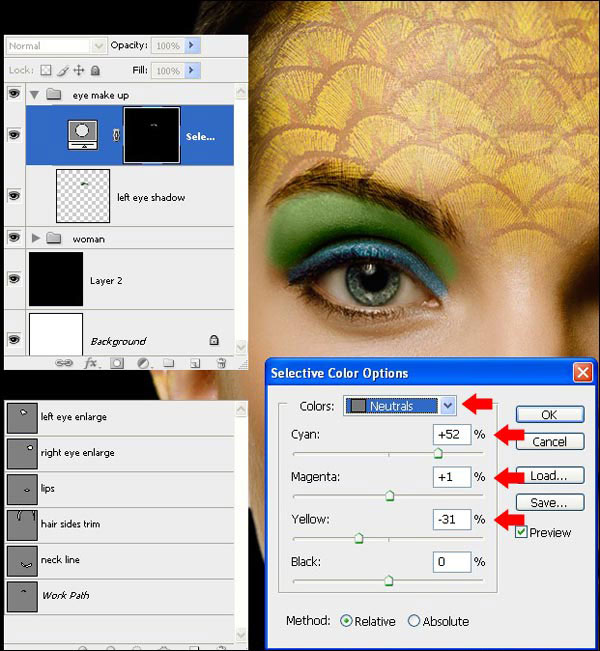Click the layer styles fx icon
Image resolution: width=600 pixels, height=651 pixels.
click(91, 363)
